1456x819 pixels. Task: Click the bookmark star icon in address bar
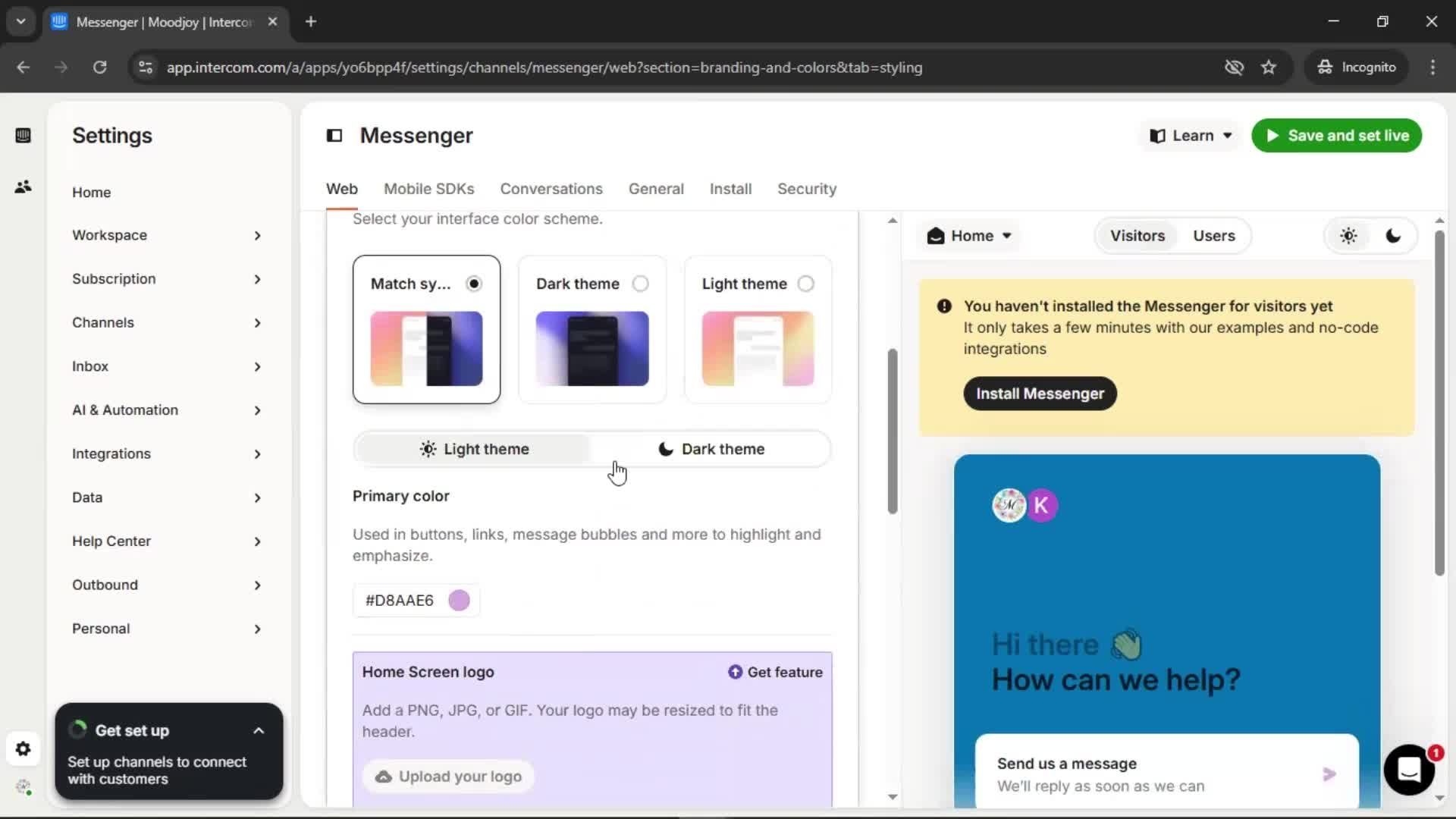click(x=1269, y=67)
